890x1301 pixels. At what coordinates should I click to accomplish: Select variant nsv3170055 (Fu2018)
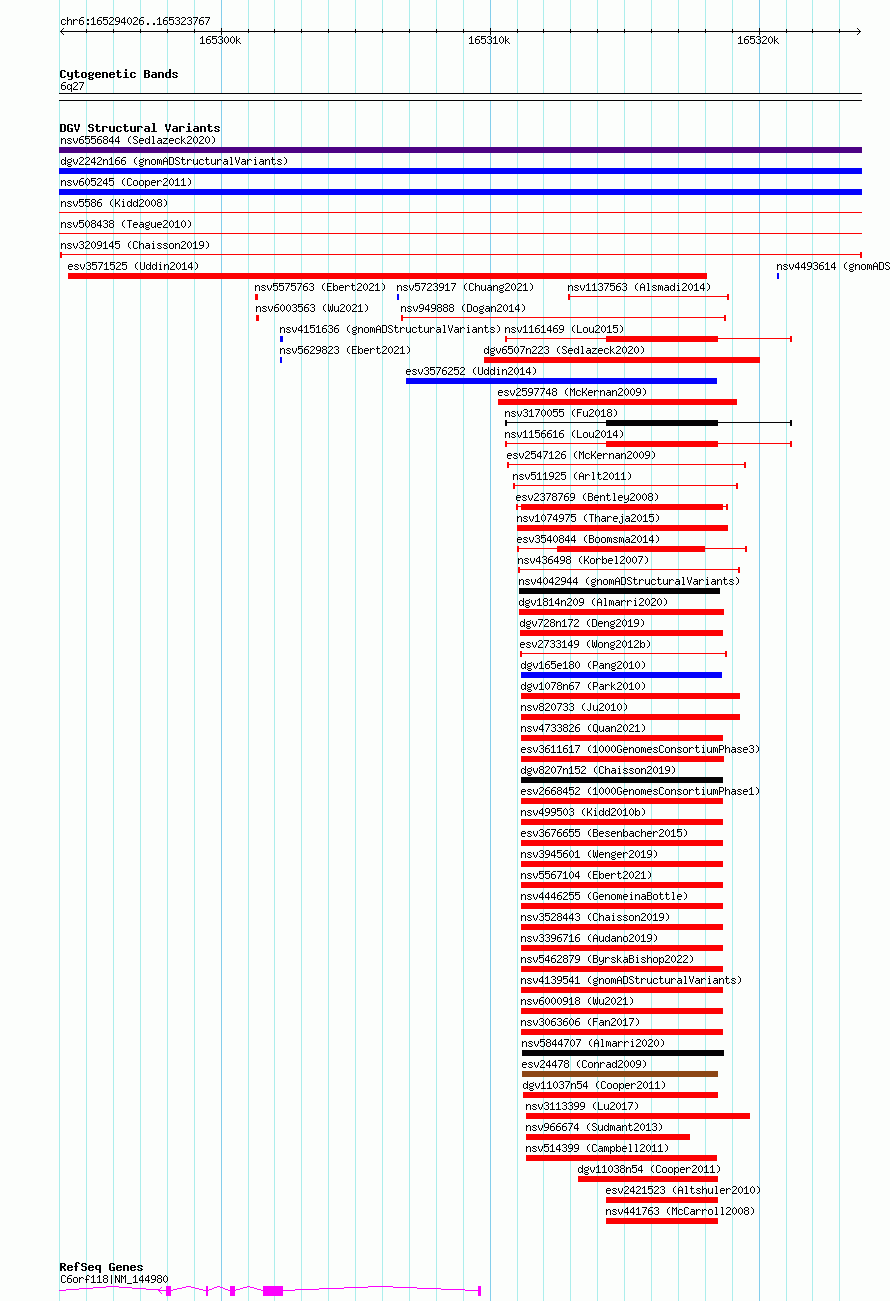[x=561, y=413]
